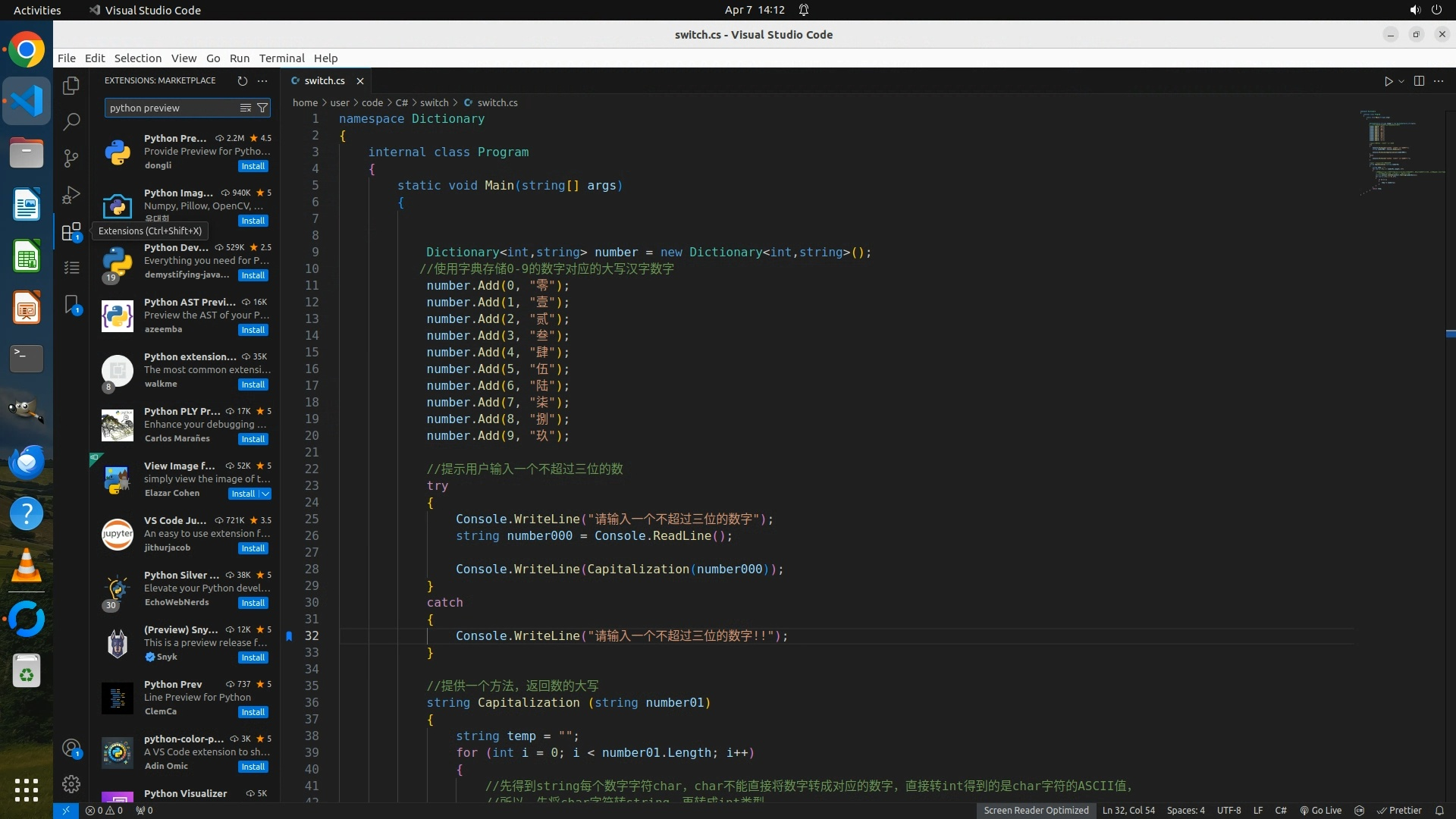This screenshot has width=1456, height=819.
Task: Open the Run and Debug view
Action: pyautogui.click(x=71, y=195)
